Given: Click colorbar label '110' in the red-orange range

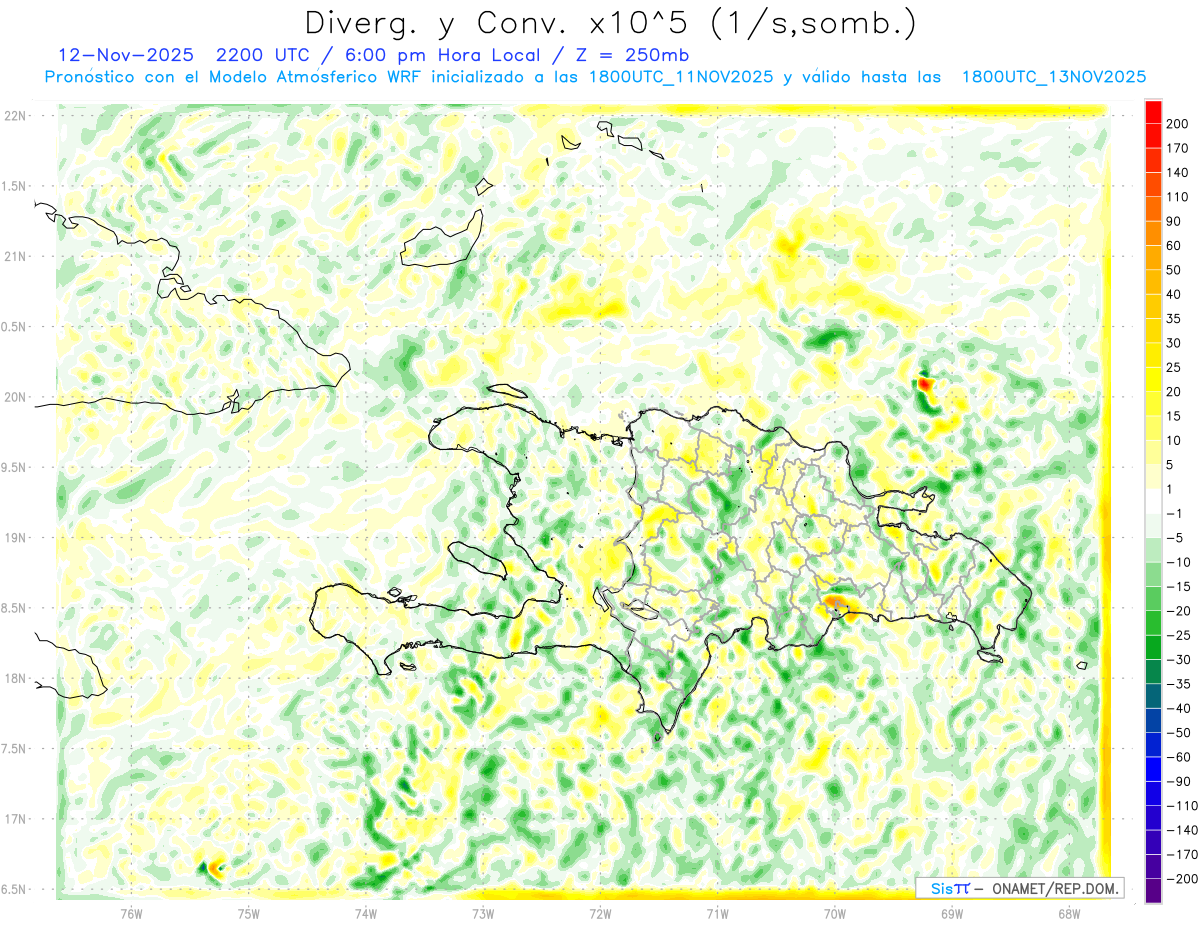Looking at the screenshot, I should click(x=1179, y=197).
